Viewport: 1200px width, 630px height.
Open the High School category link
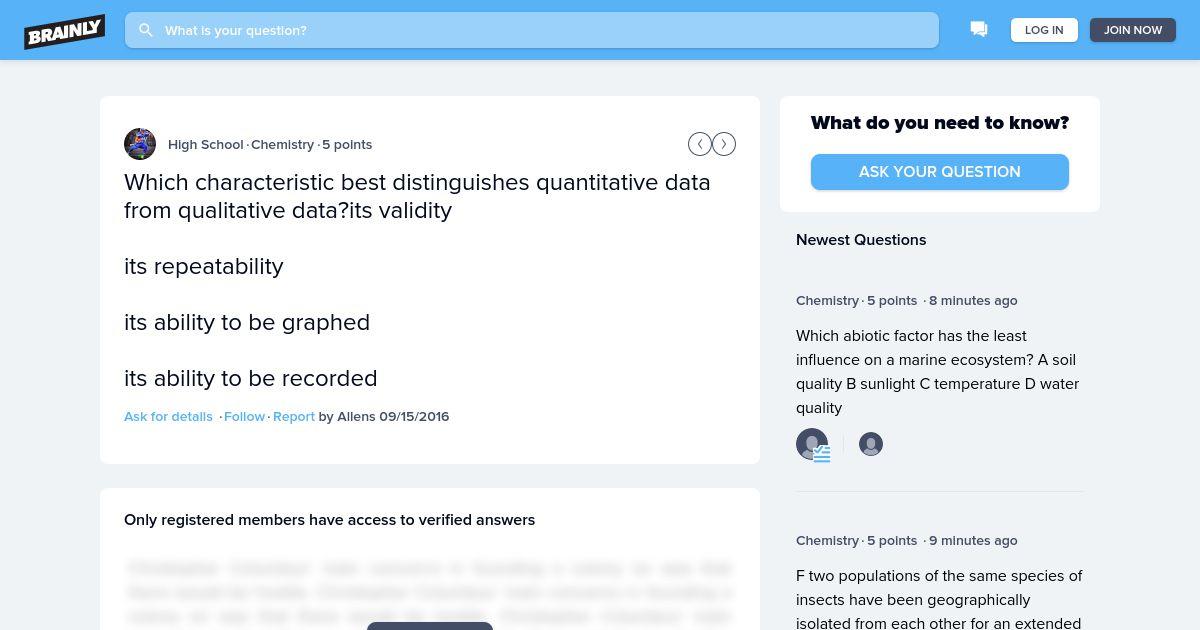click(206, 144)
